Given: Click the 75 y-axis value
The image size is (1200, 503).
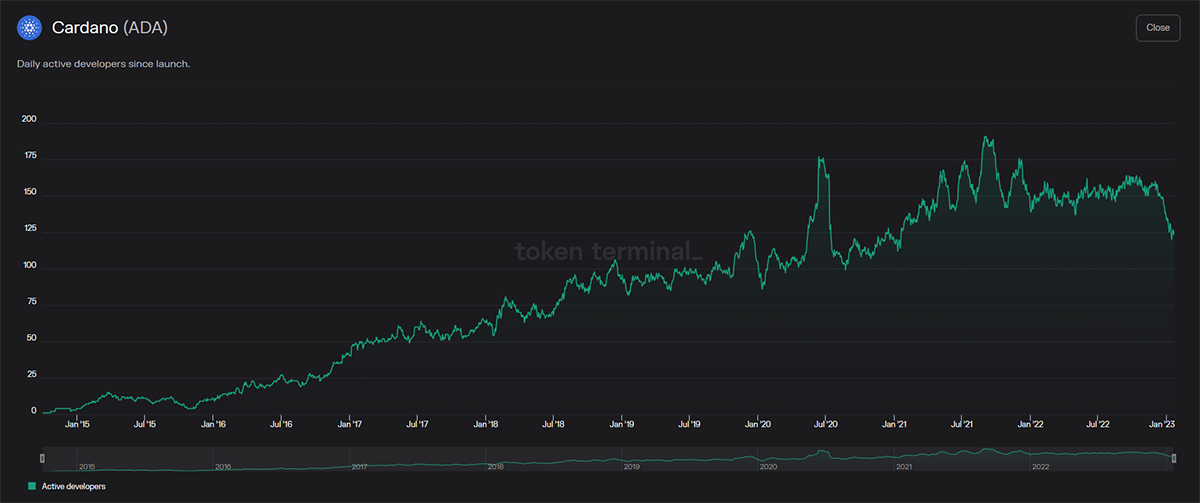Looking at the screenshot, I should click(32, 301).
